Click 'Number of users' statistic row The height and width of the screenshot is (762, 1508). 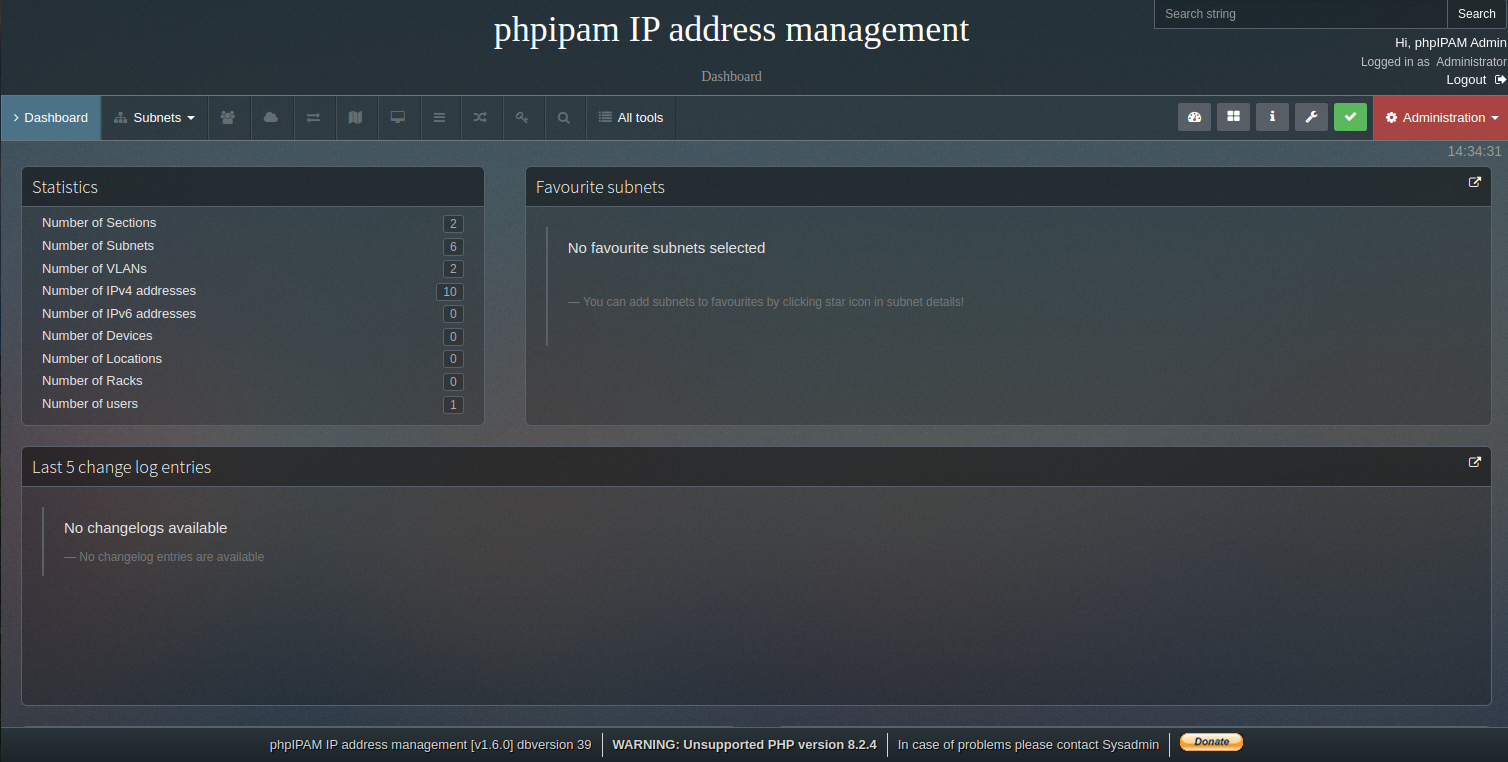point(252,404)
